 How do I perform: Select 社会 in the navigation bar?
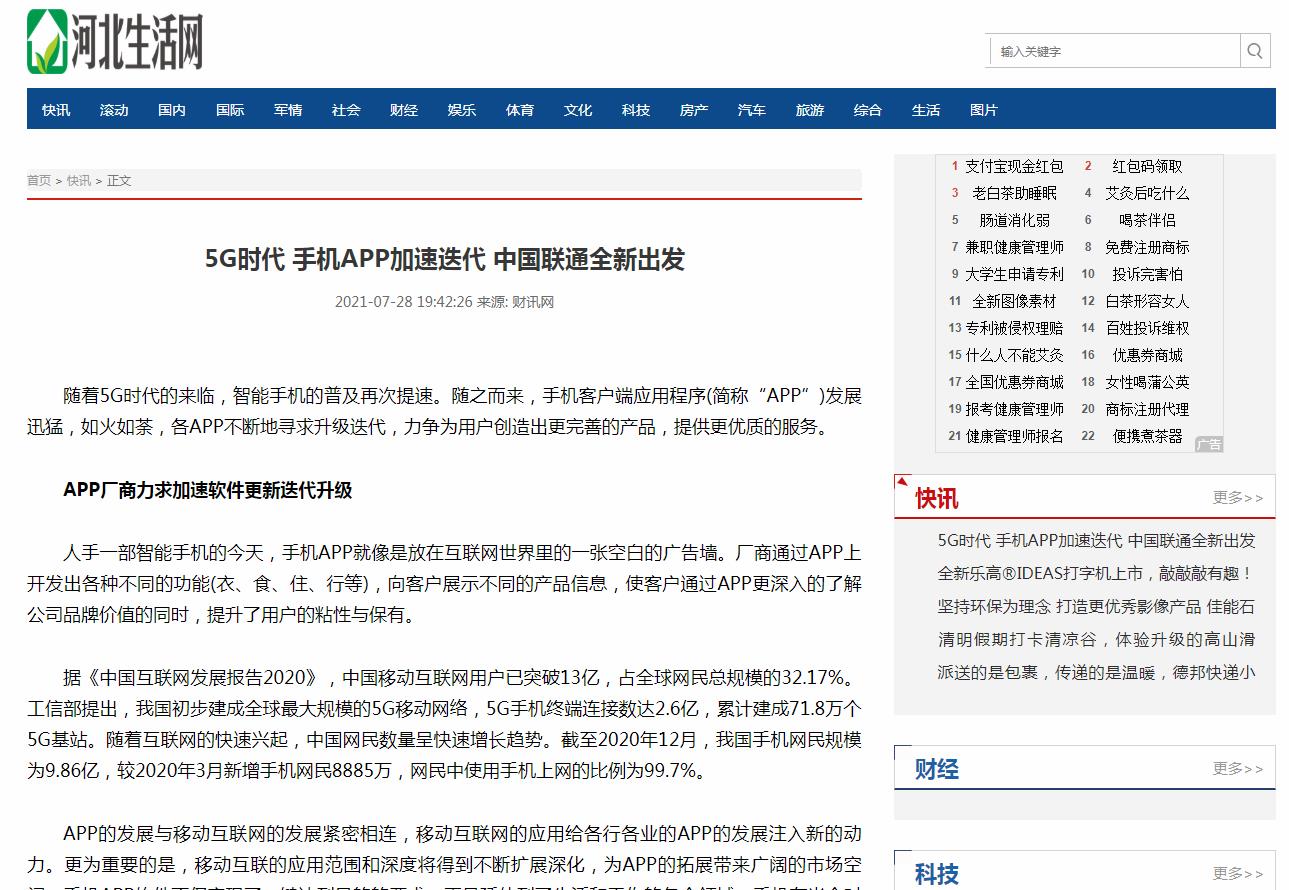coord(346,110)
